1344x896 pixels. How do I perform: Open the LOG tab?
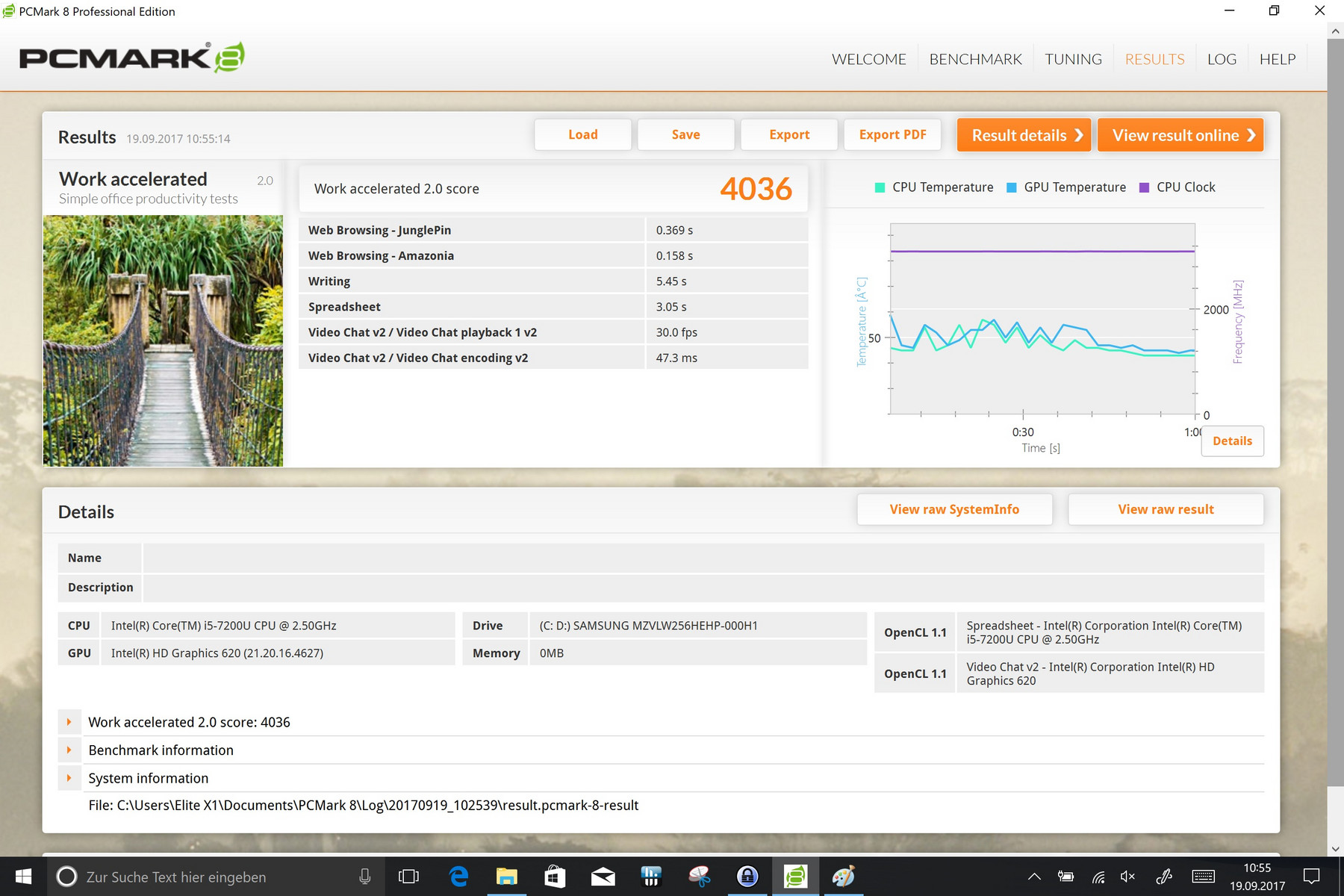coord(1222,59)
